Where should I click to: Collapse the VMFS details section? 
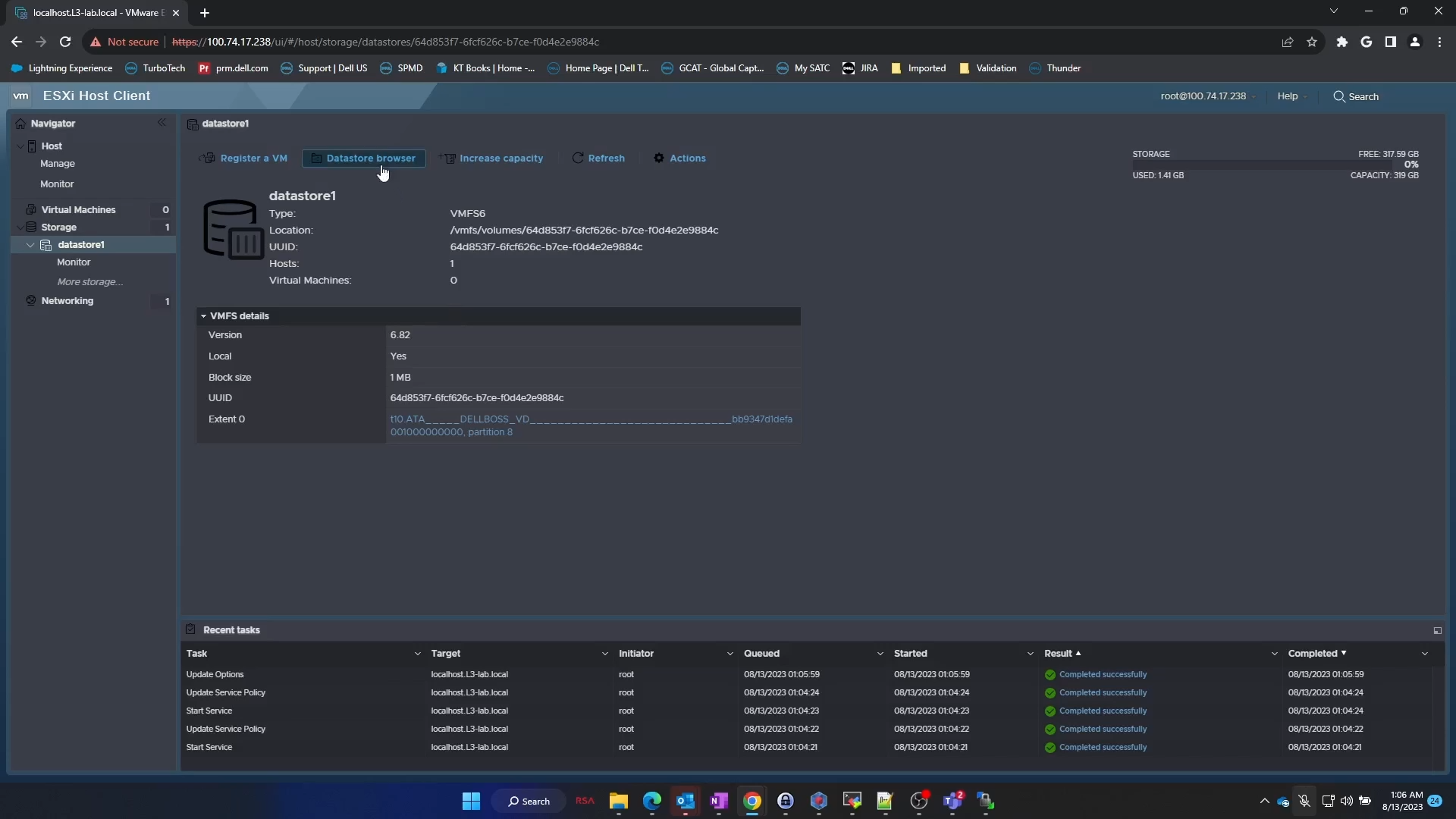(x=203, y=315)
